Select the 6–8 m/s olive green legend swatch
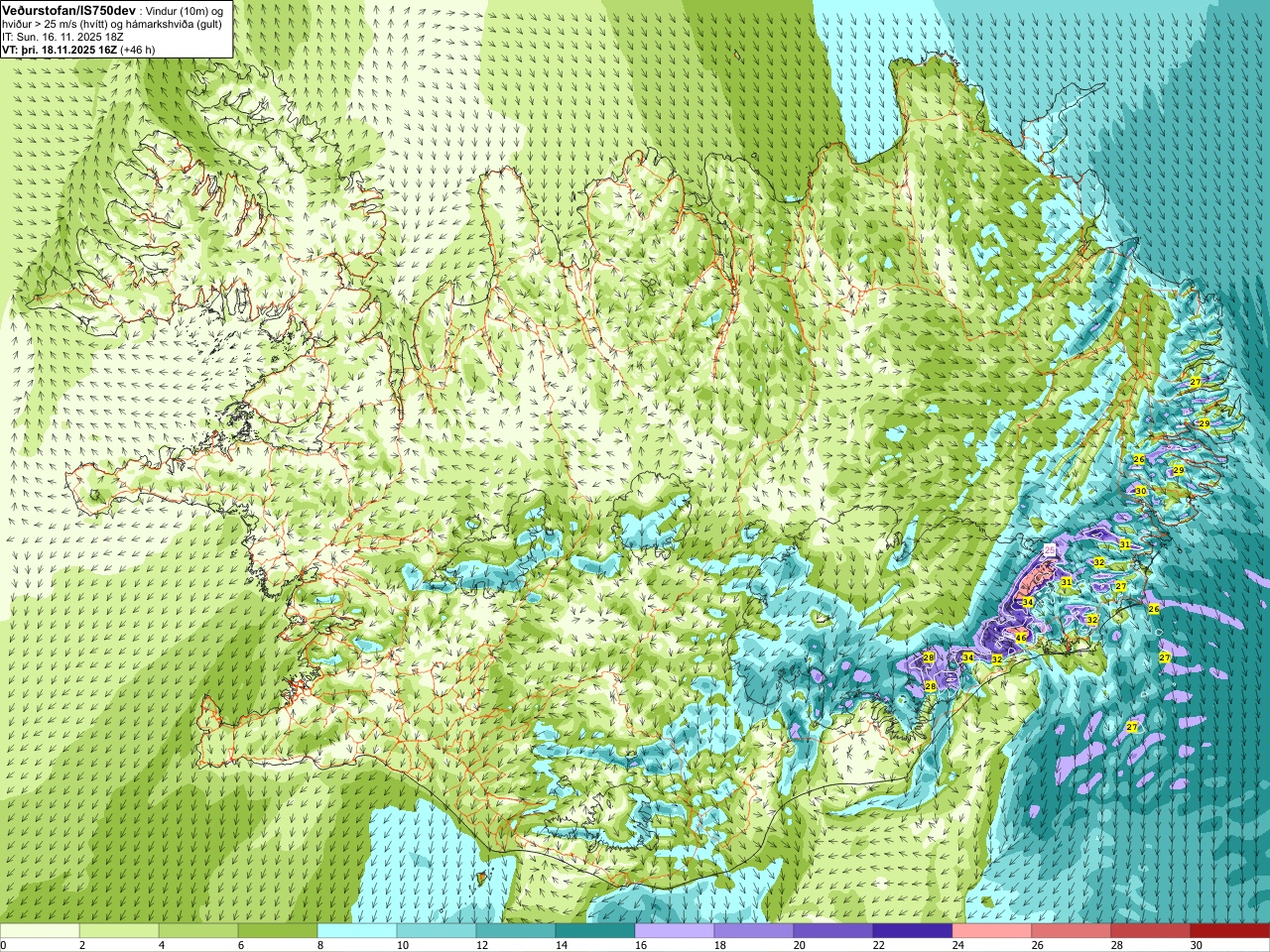The height and width of the screenshot is (952, 1270). click(x=278, y=931)
